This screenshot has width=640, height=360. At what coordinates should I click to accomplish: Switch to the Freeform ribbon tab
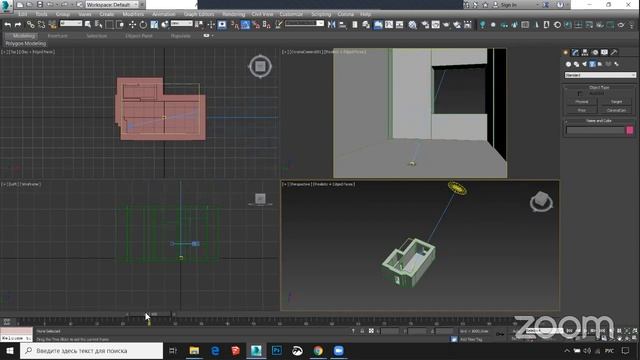tap(58, 36)
